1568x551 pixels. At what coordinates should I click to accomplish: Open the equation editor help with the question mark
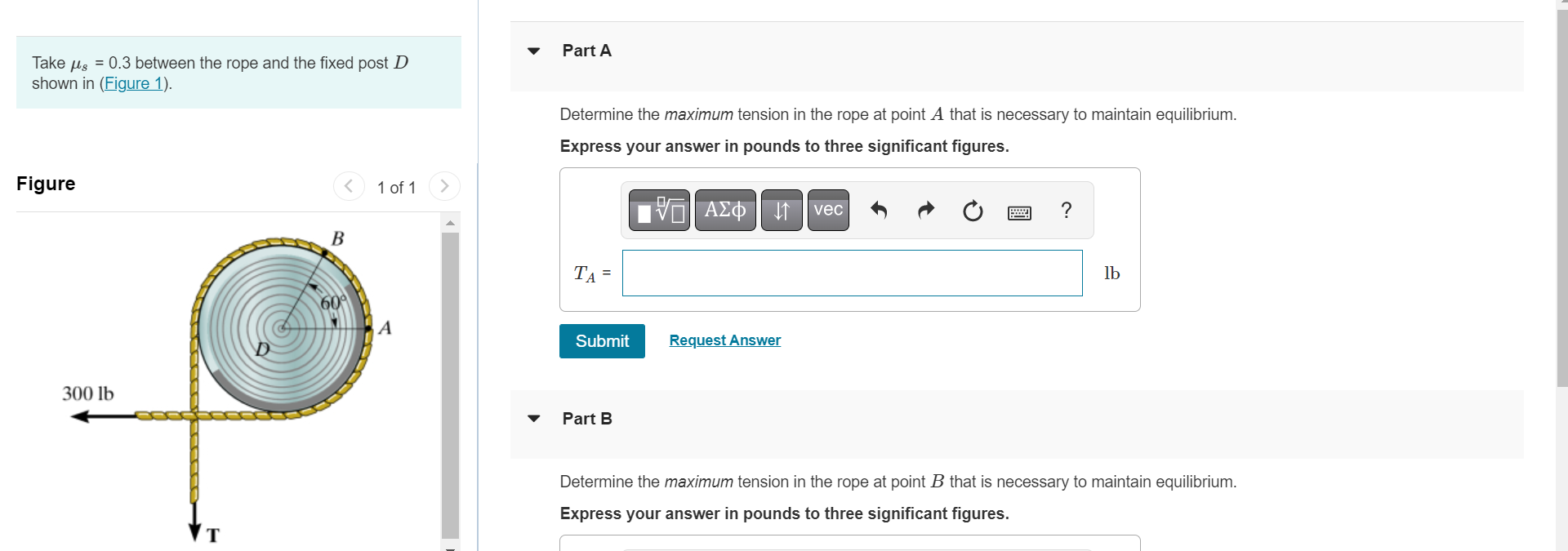click(1066, 211)
